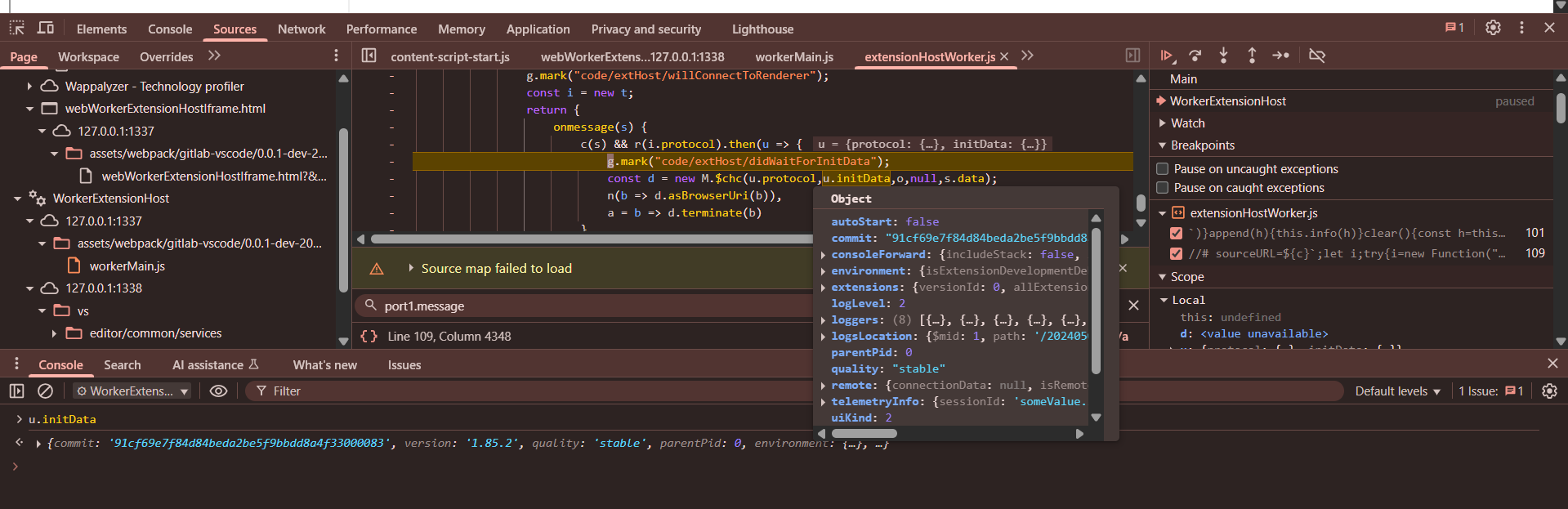This screenshot has width=1568, height=509.
Task: Open console drawer three-dot menu
Action: [x=16, y=364]
